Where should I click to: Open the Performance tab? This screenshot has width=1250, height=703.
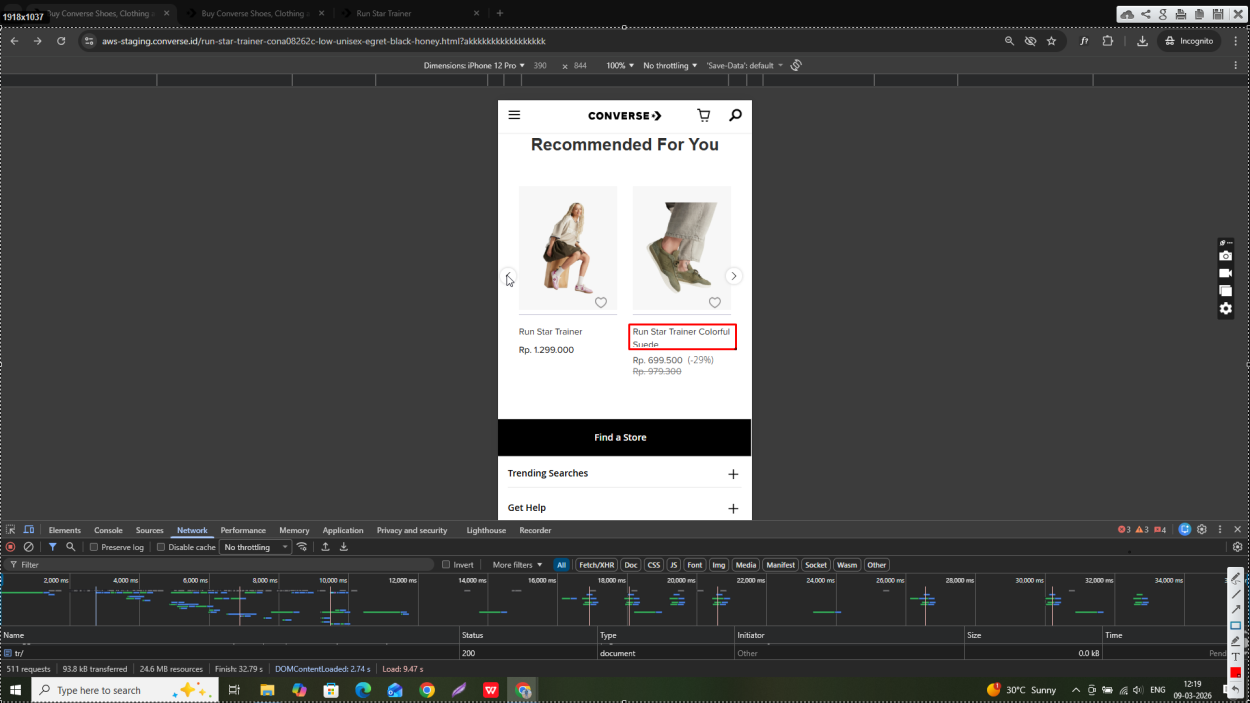click(243, 530)
